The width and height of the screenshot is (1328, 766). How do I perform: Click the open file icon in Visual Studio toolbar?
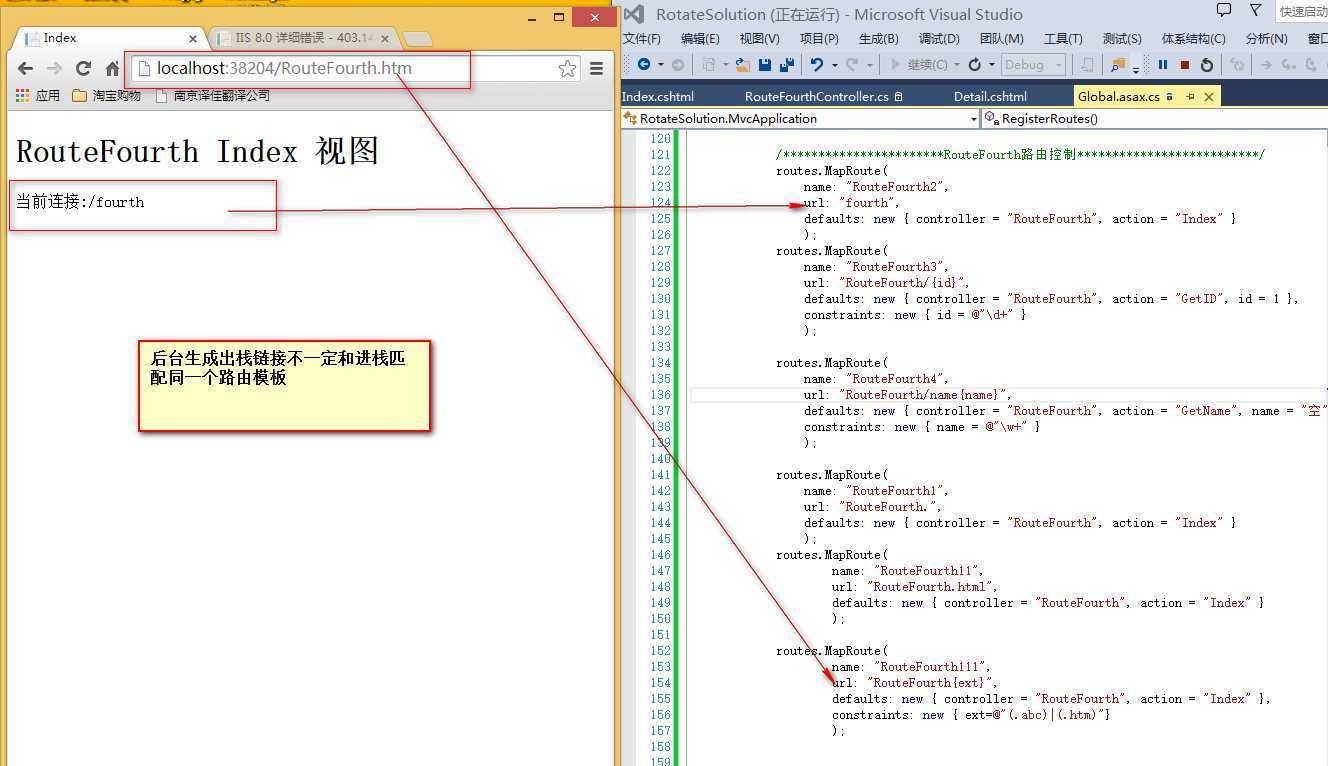click(x=742, y=64)
